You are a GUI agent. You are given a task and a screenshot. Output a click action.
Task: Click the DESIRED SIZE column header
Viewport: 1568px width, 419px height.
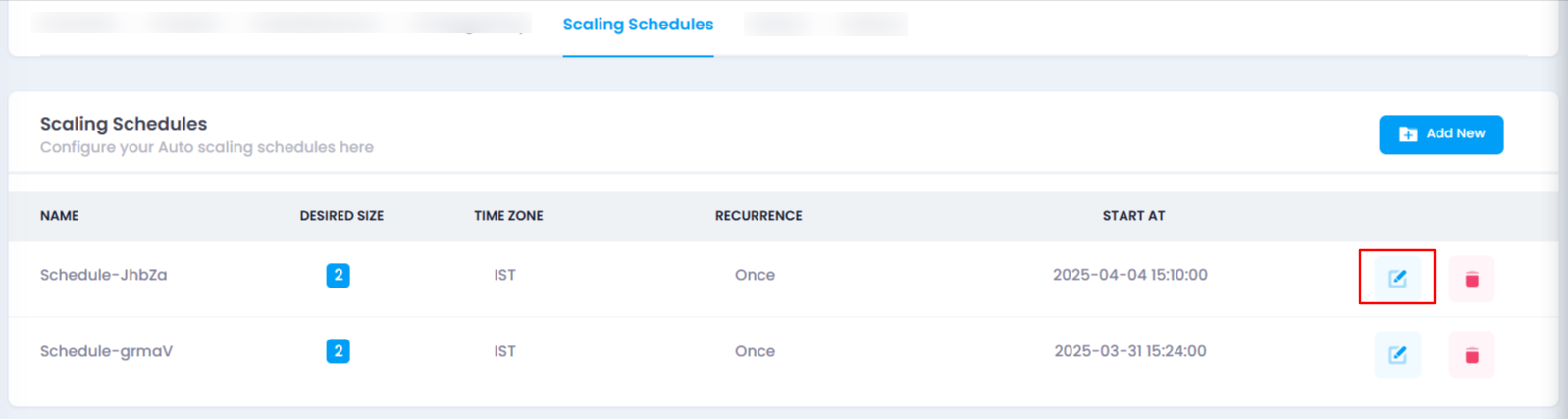[x=341, y=216]
